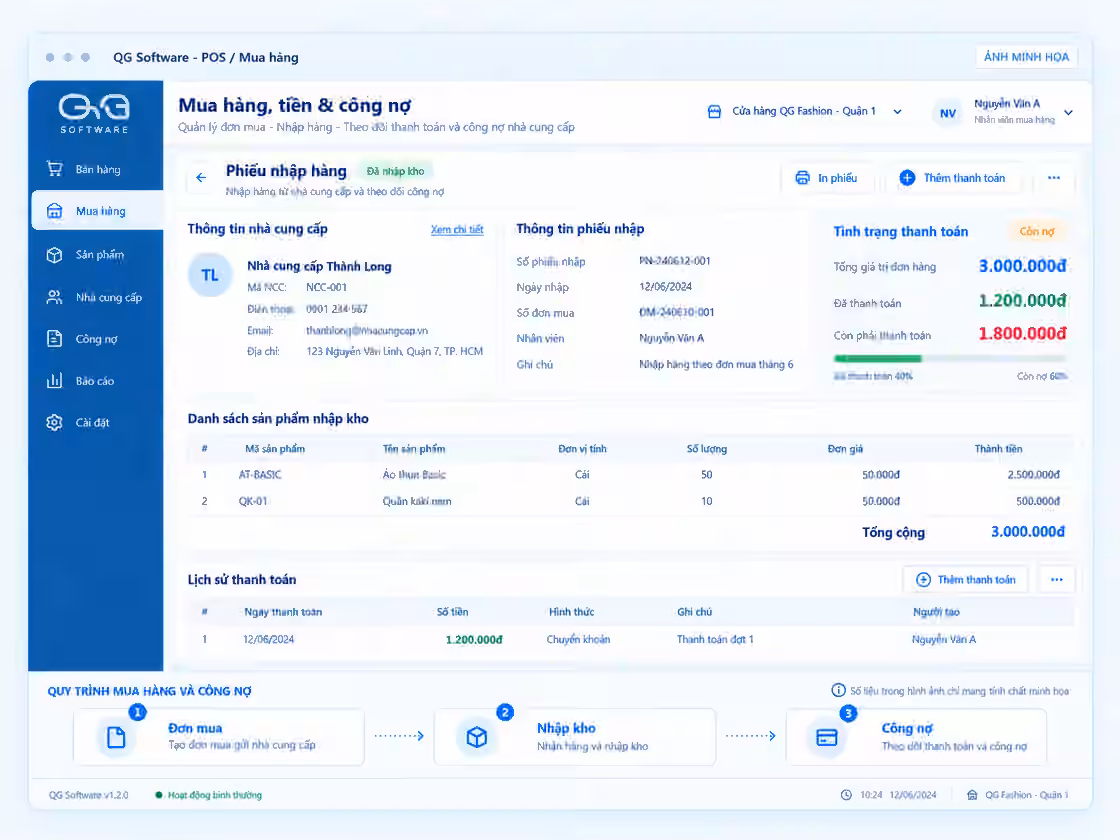Click the clock icon in status bar
Viewport: 1120px width, 840px height.
846,795
